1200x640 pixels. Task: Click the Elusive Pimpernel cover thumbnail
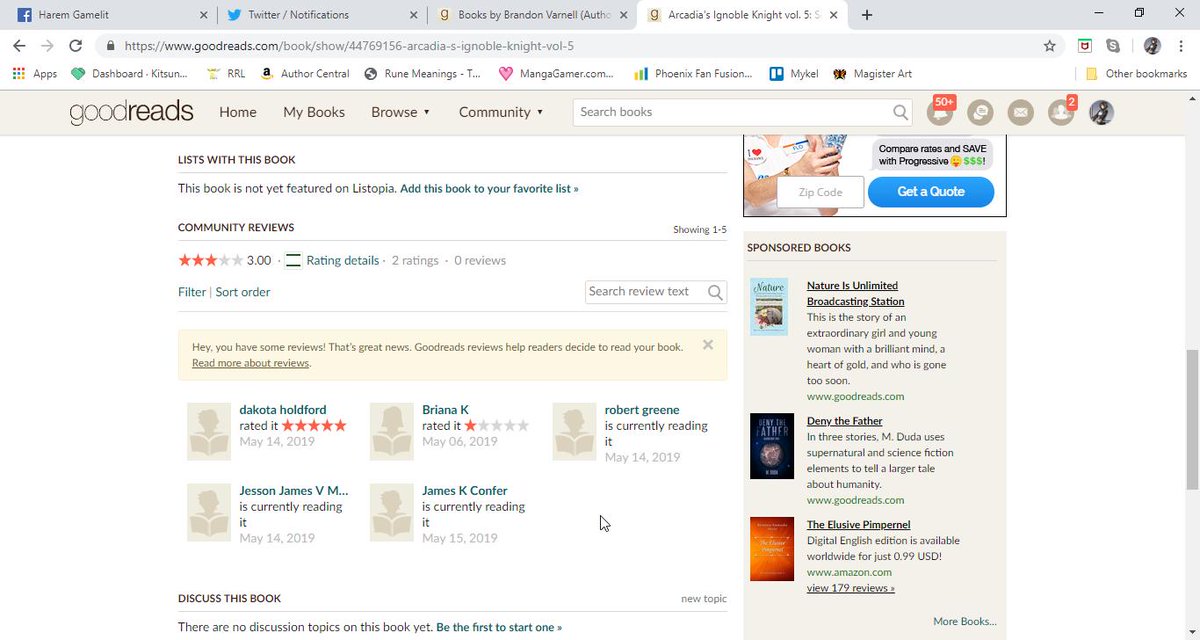772,549
